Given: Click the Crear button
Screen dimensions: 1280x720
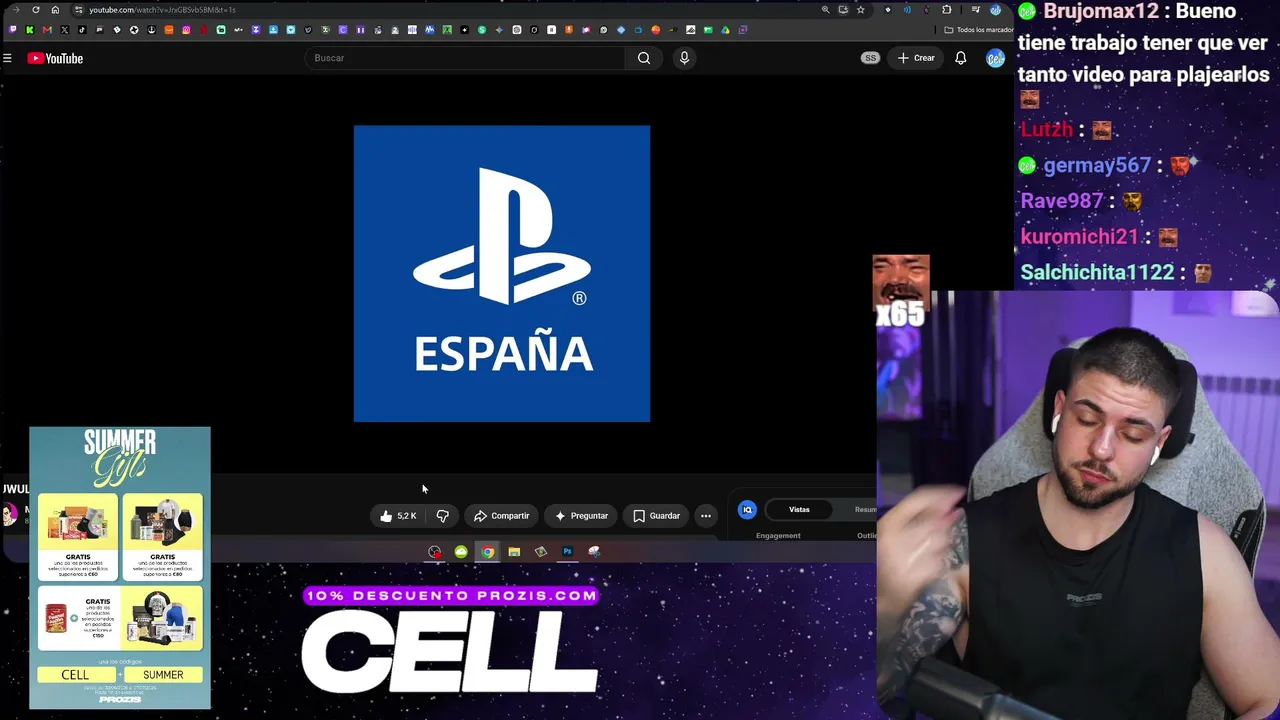Looking at the screenshot, I should coord(916,58).
